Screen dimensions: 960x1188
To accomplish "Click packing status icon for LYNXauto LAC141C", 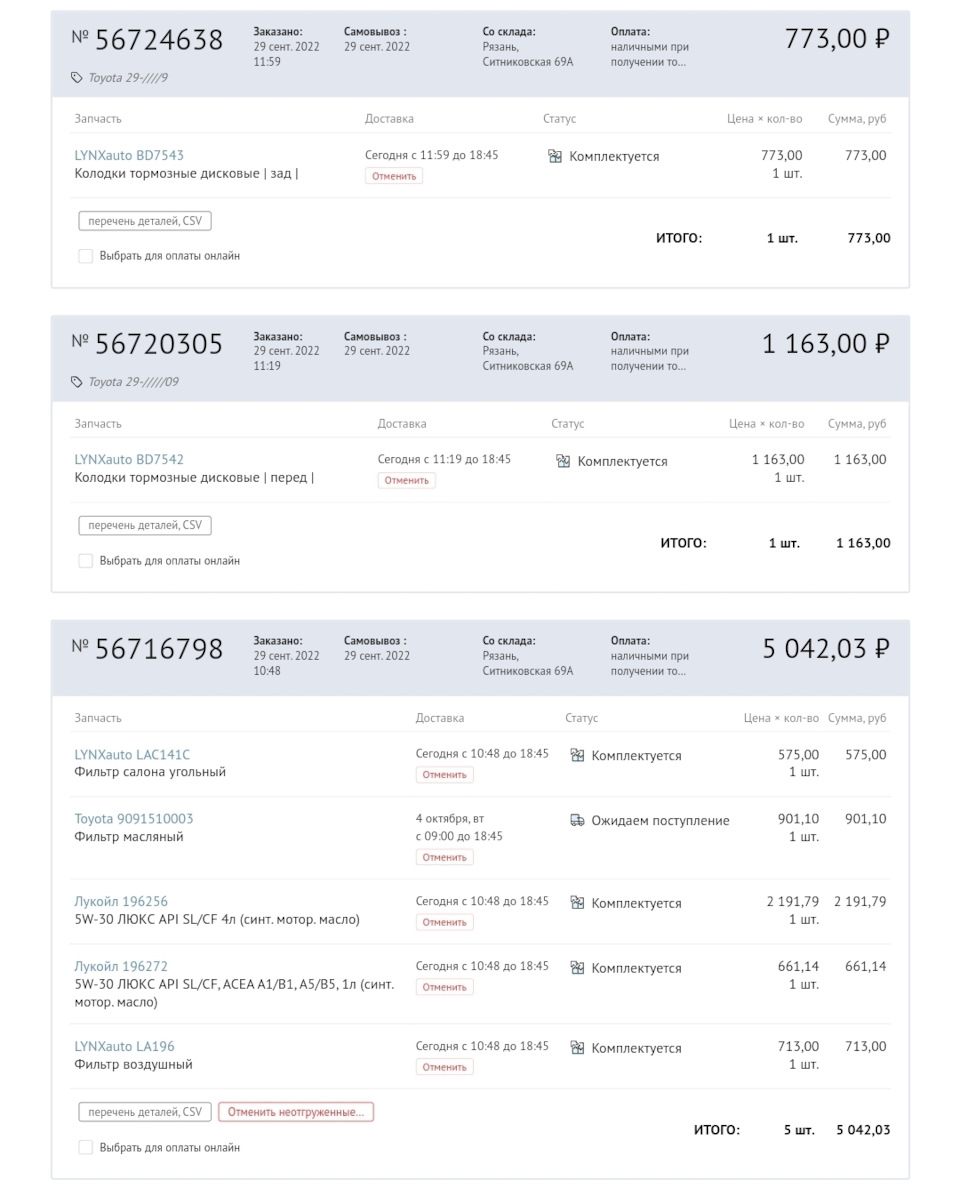I will pyautogui.click(x=577, y=756).
